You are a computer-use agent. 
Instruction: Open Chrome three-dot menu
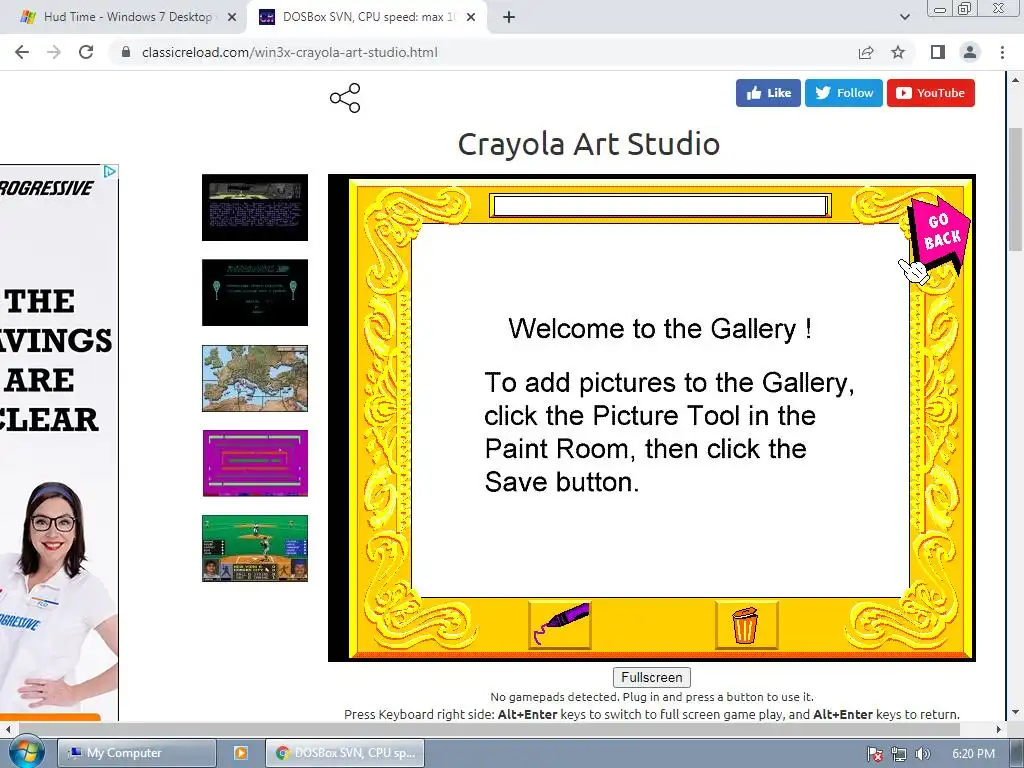pos(1002,52)
